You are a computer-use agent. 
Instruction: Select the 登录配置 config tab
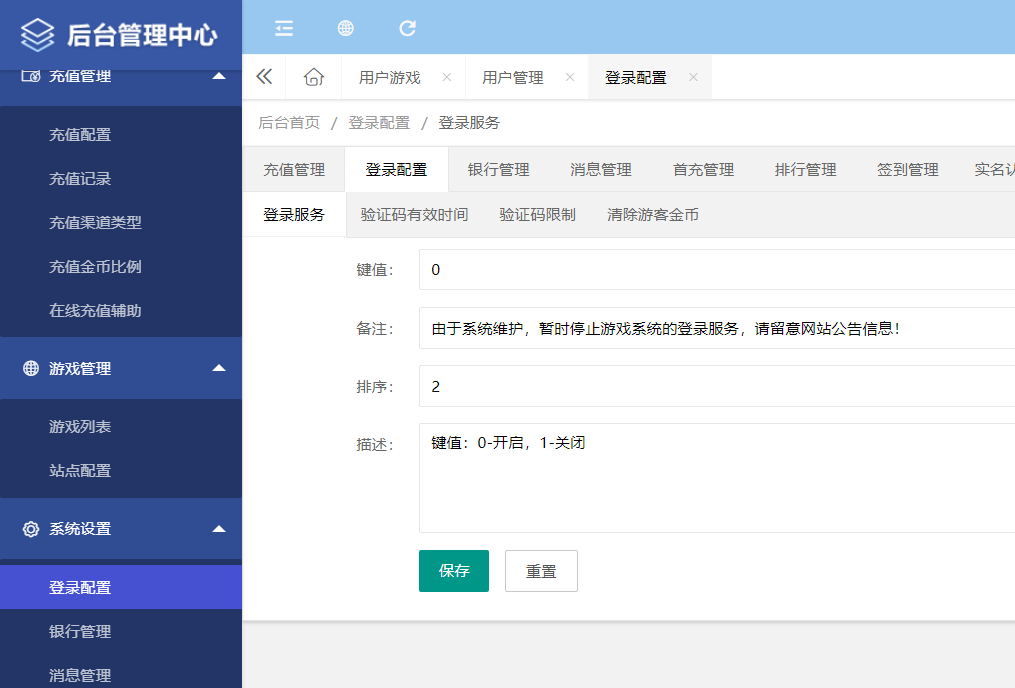click(x=396, y=170)
